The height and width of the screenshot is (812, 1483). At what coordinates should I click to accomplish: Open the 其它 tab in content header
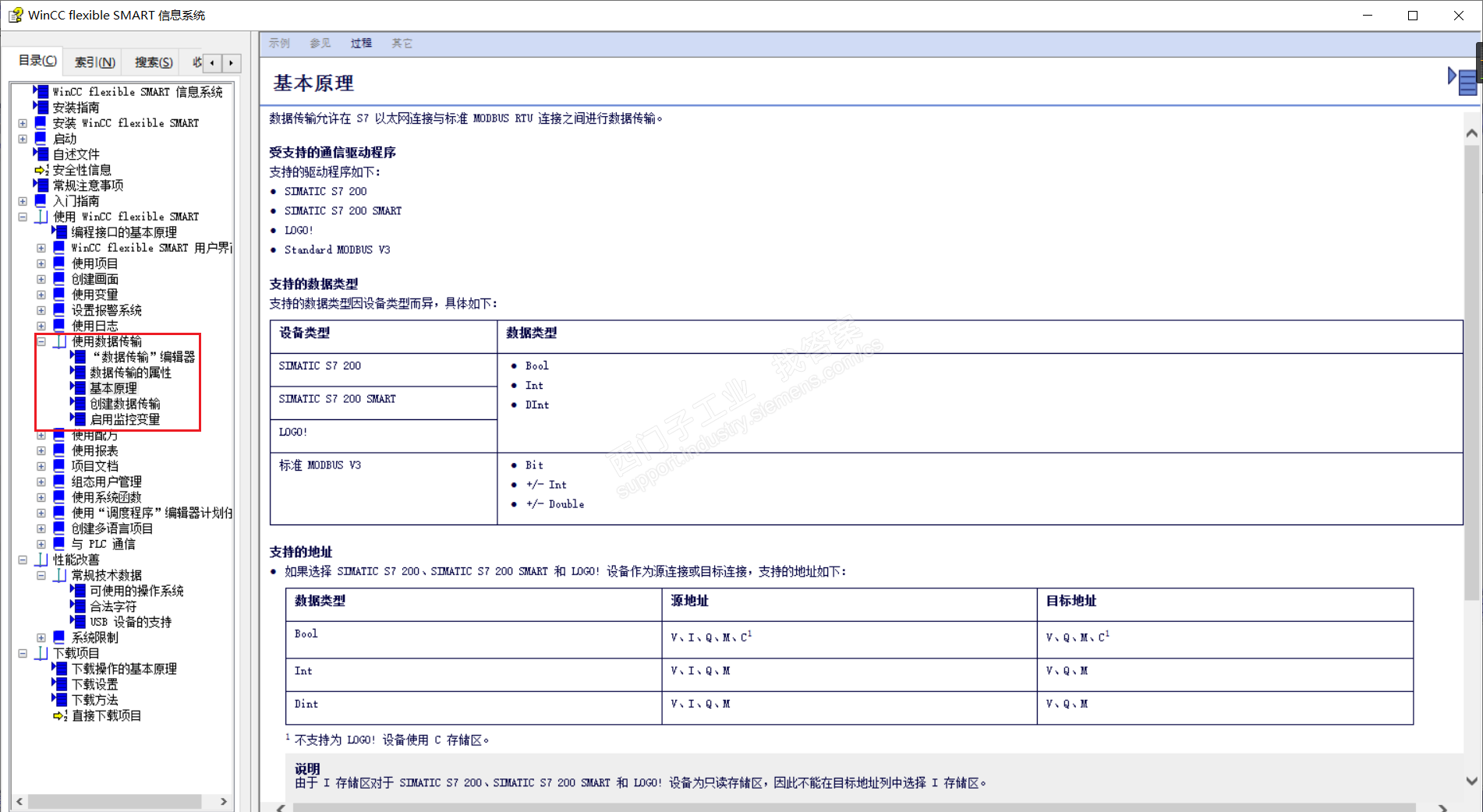coord(402,44)
